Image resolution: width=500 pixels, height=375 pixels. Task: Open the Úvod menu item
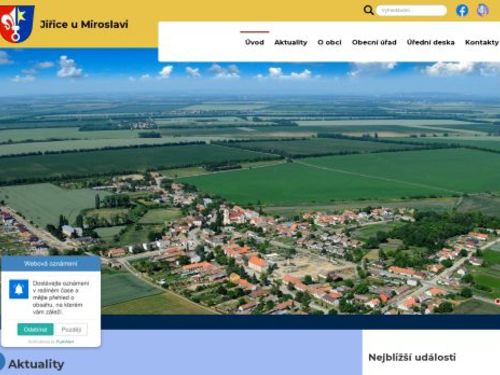coord(254,42)
